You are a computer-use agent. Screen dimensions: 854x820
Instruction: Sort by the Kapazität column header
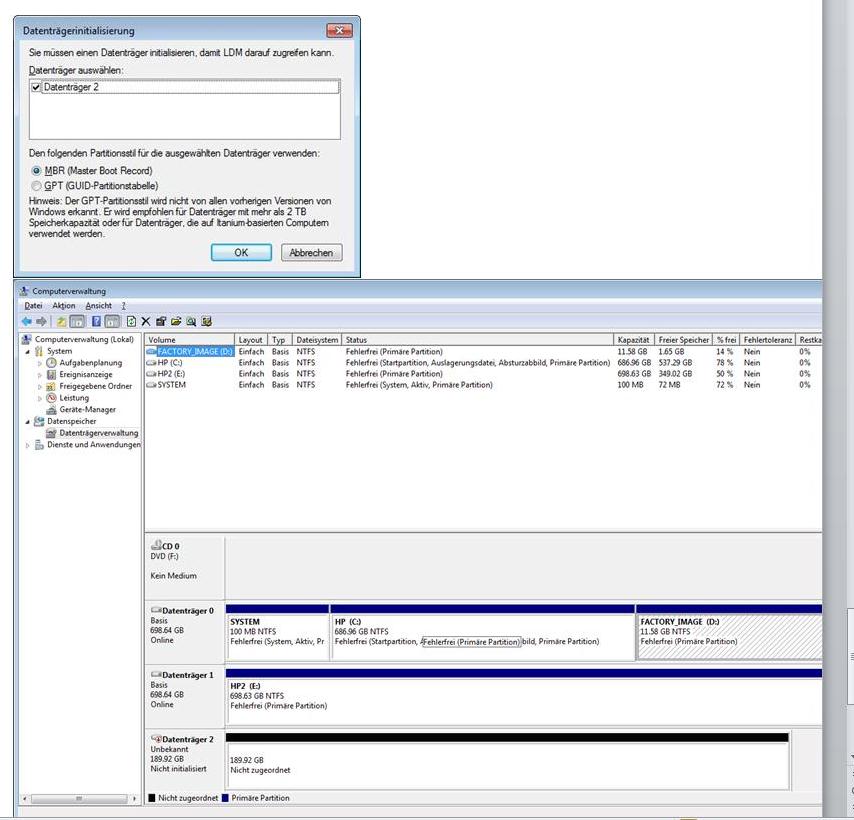tap(634, 340)
